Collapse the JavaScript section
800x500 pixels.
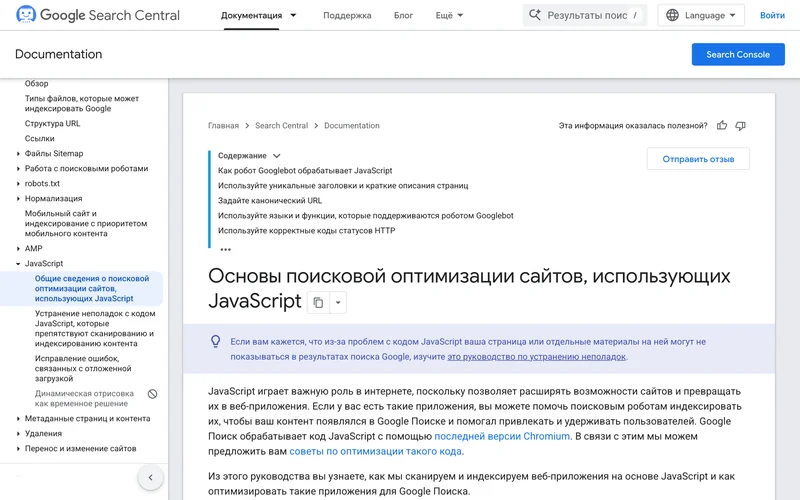click(x=18, y=264)
